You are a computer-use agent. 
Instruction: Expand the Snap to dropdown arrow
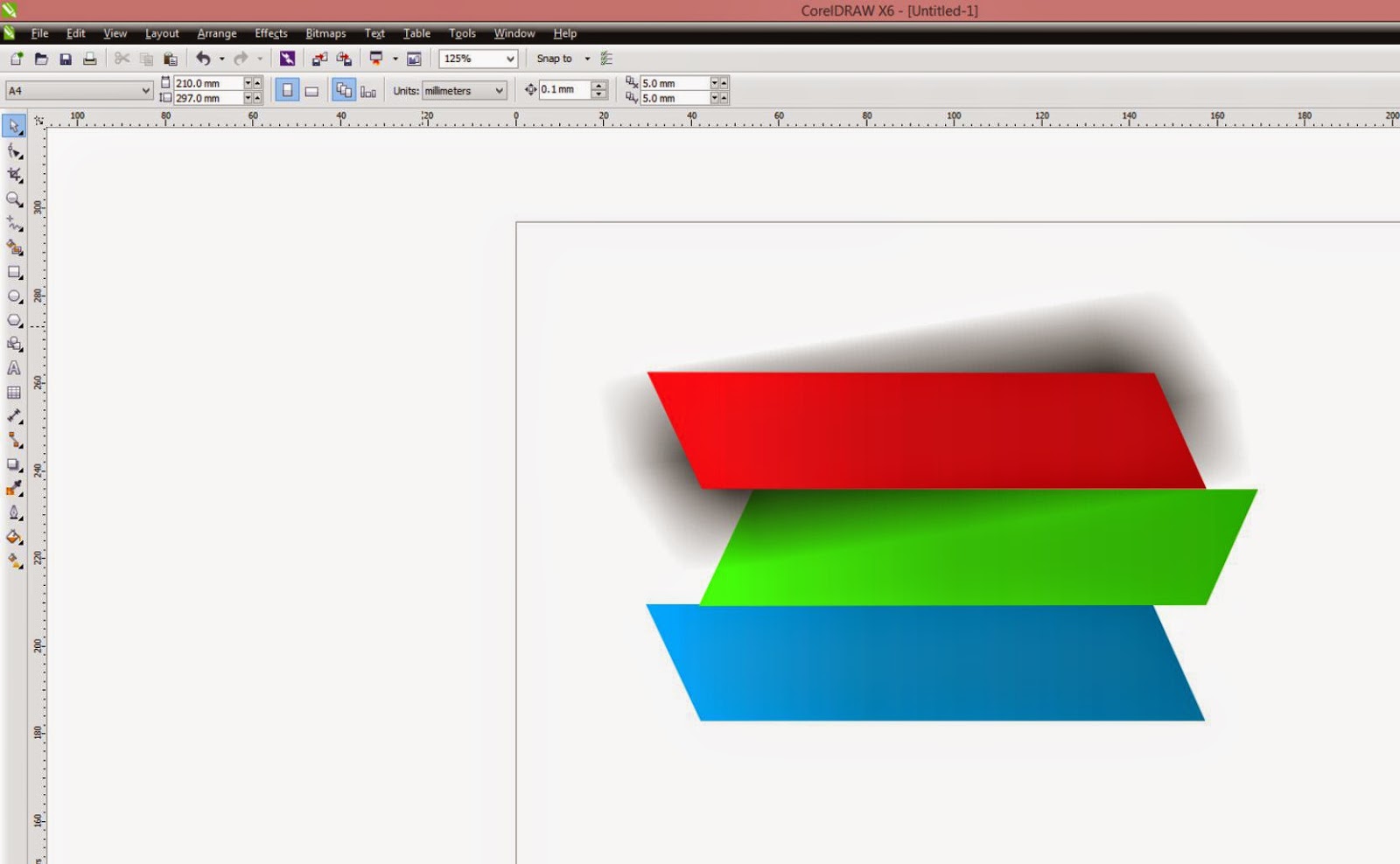point(587,59)
